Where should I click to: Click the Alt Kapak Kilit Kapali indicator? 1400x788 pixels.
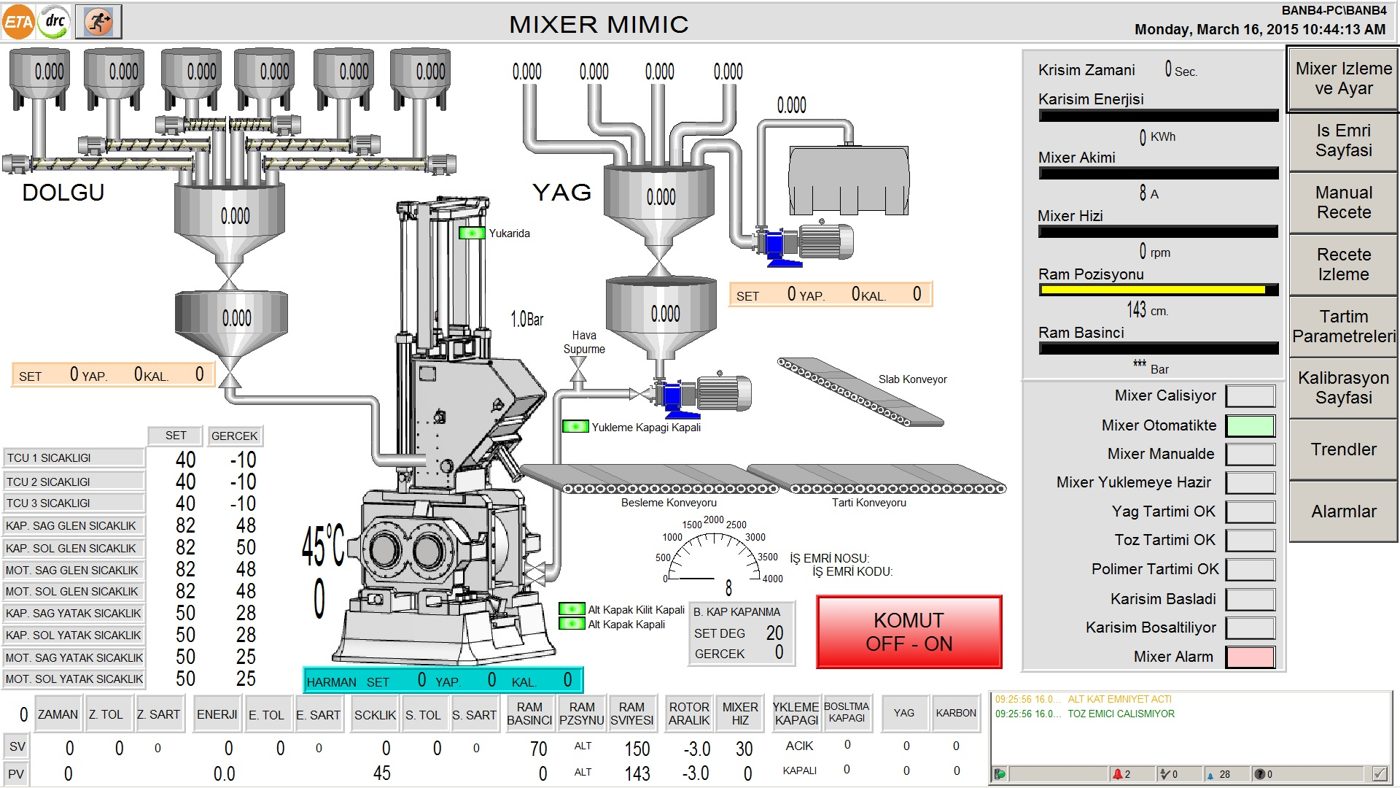coord(571,609)
